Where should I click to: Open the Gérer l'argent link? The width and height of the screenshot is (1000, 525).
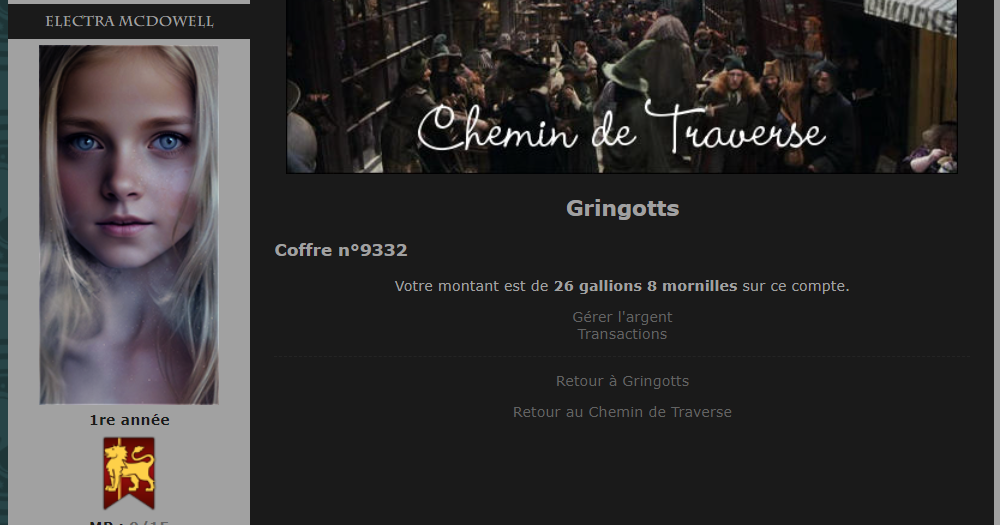coord(622,317)
